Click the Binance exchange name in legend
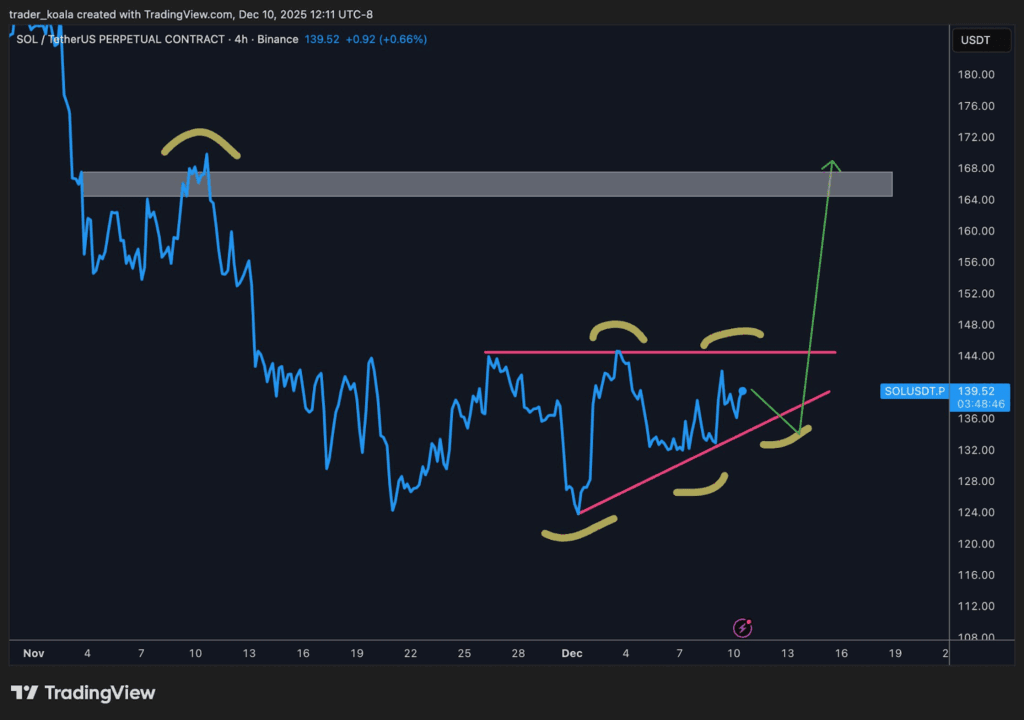 [x=278, y=39]
